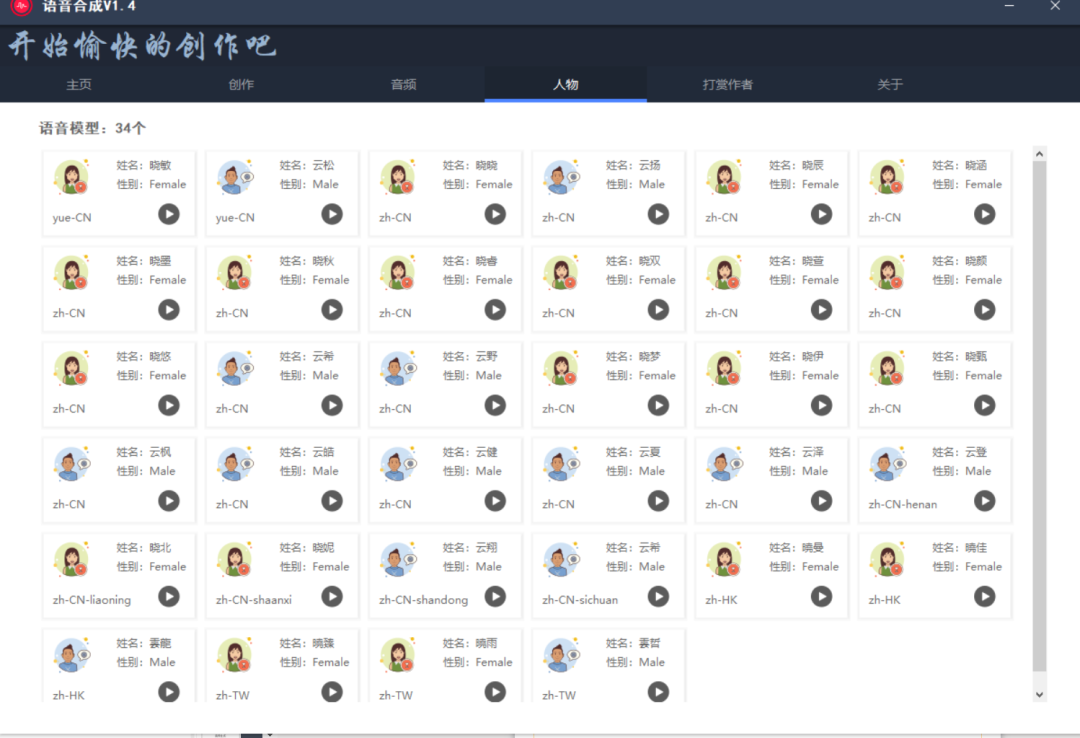The image size is (1080, 738).
Task: Play the 晓辰 voice sample
Action: 821,214
